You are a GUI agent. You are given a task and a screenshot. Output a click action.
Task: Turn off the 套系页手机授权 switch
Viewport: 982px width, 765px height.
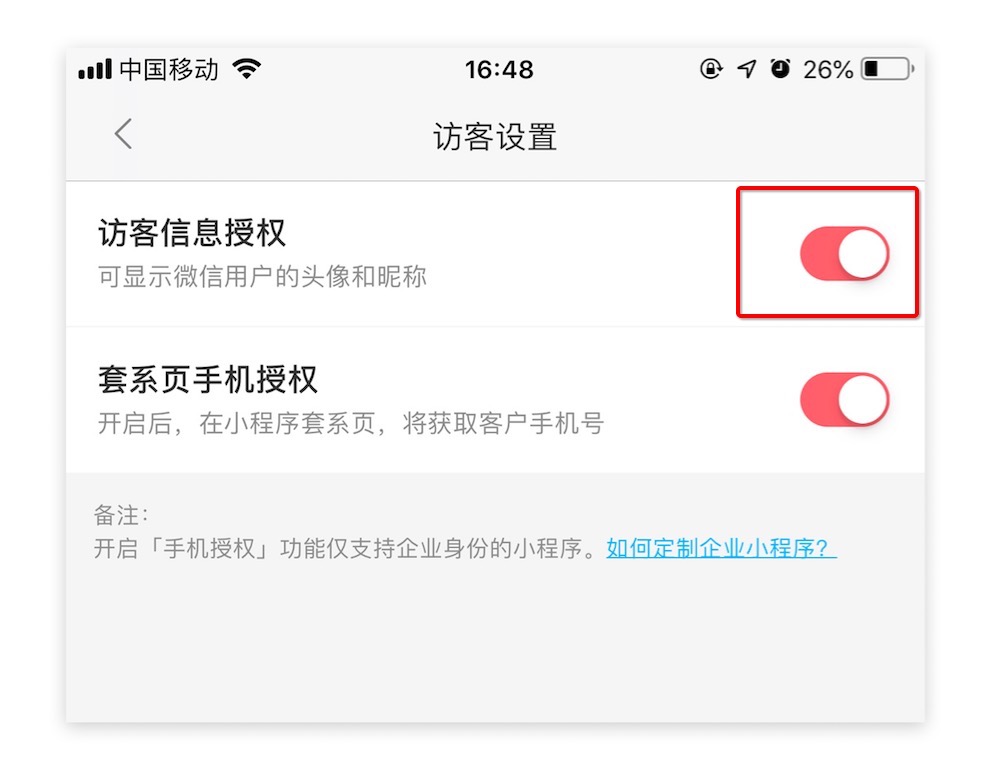[x=844, y=399]
